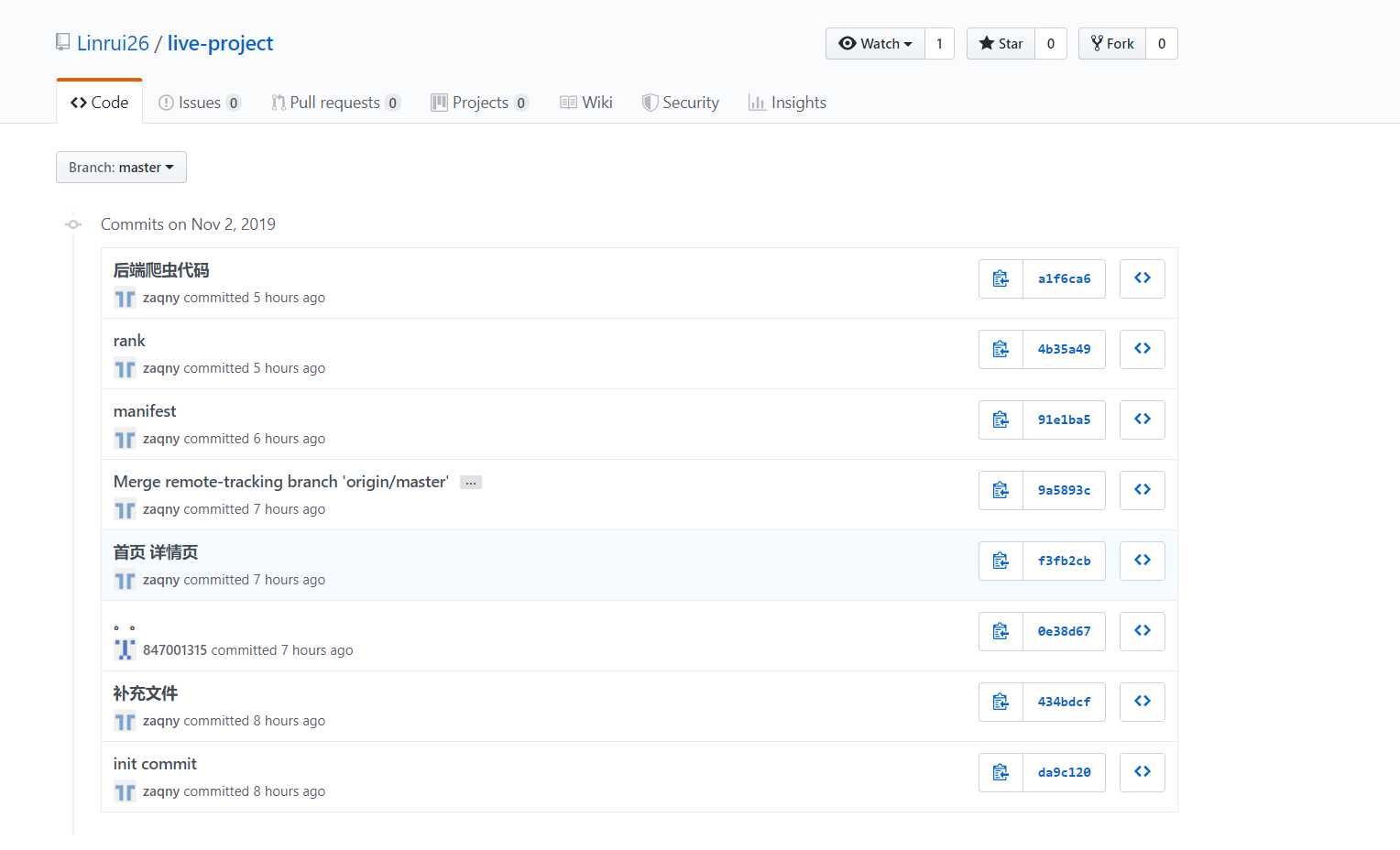Copy full SHA for commit f3fb2cb
This screenshot has width=1400, height=850.
pos(1001,561)
